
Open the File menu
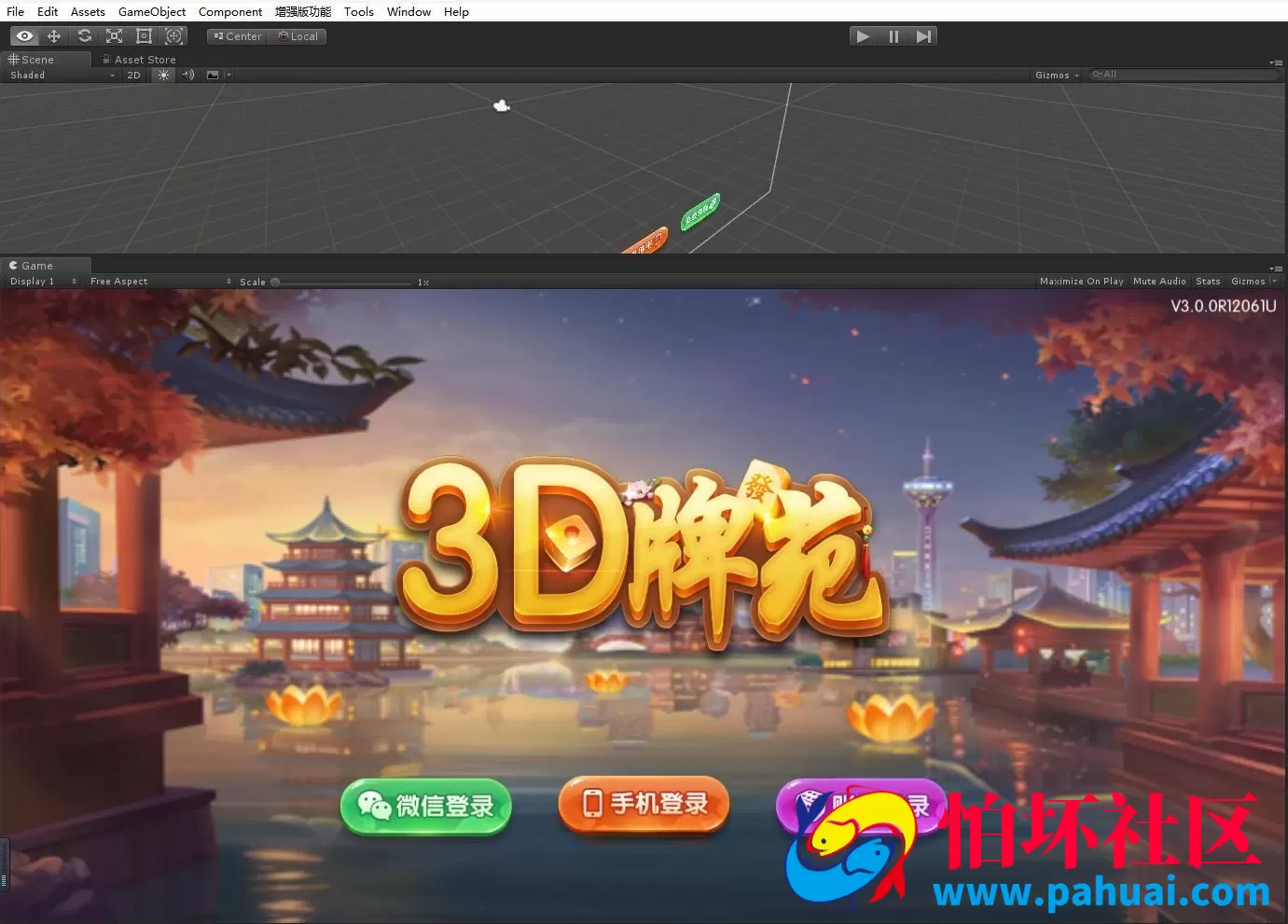pyautogui.click(x=15, y=11)
